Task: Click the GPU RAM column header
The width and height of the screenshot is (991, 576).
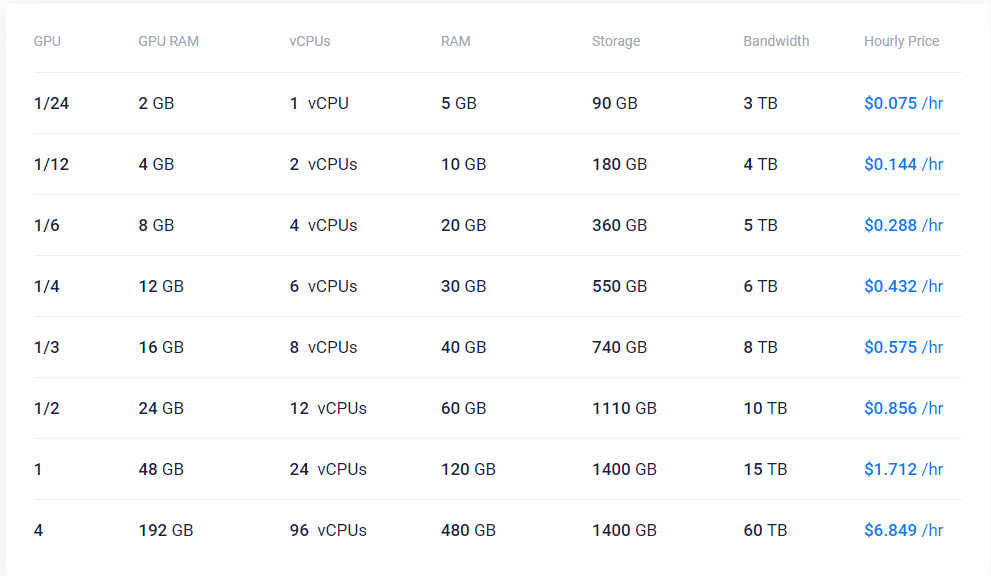Action: pyautogui.click(x=168, y=41)
